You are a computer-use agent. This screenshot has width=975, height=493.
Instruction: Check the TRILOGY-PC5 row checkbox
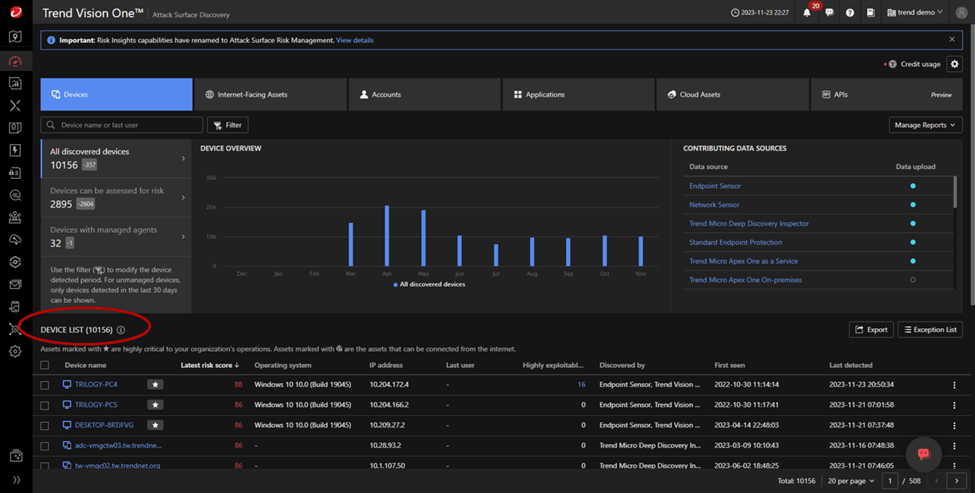click(45, 405)
